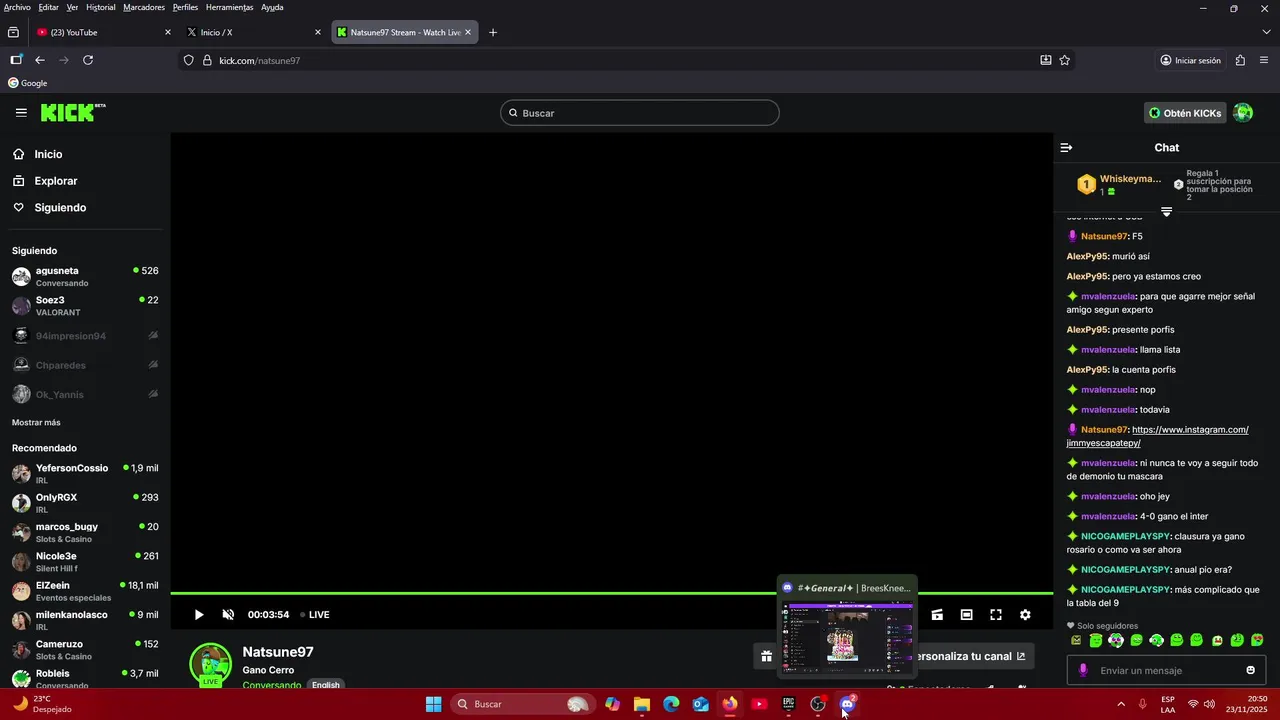The width and height of the screenshot is (1280, 720).
Task: Open Nicole3e Silent Hill f channel
Action: (85, 561)
